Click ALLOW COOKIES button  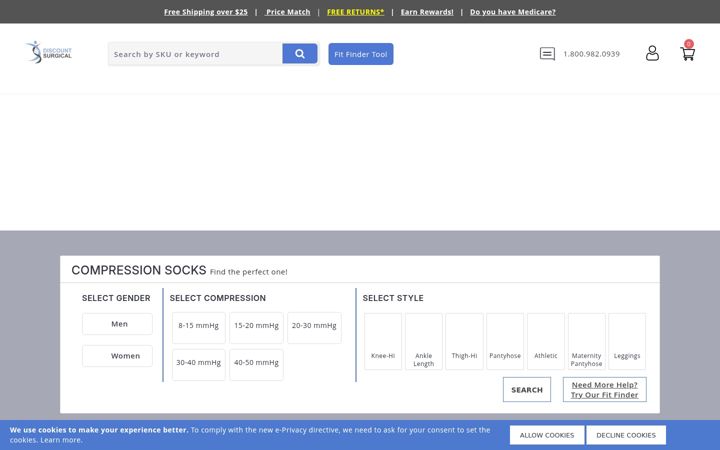pyautogui.click(x=547, y=435)
